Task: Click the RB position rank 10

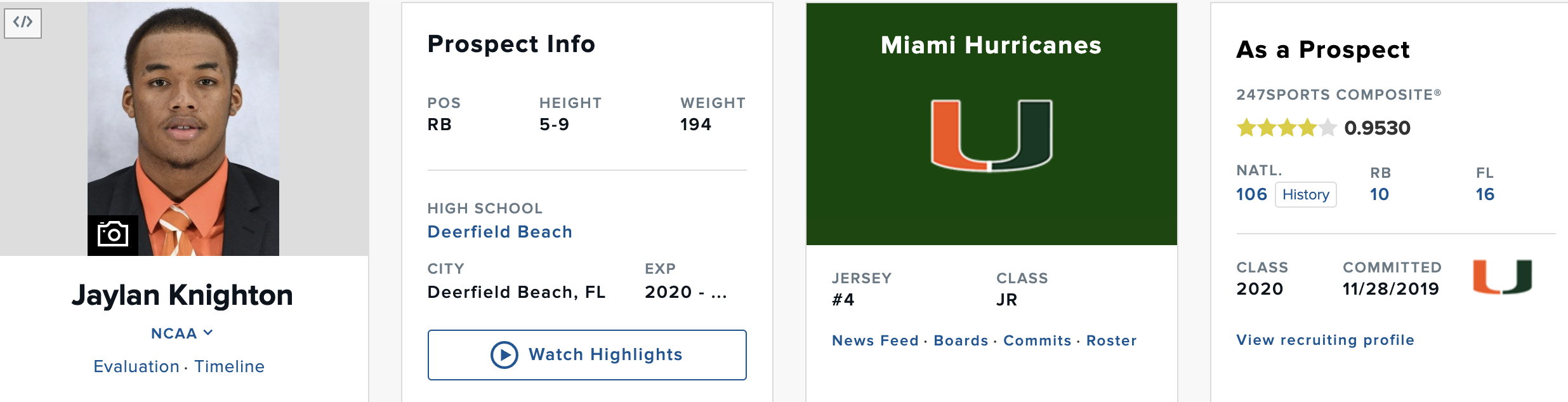Action: tap(1380, 194)
